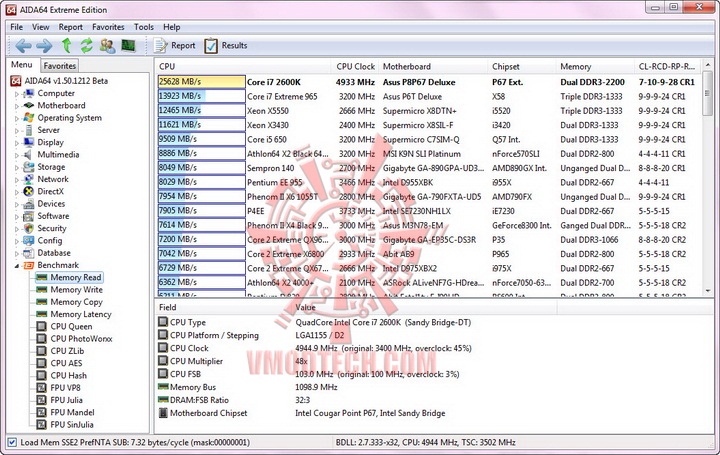
Task: Click the 12465 MB/s result bar
Action: (x=202, y=110)
